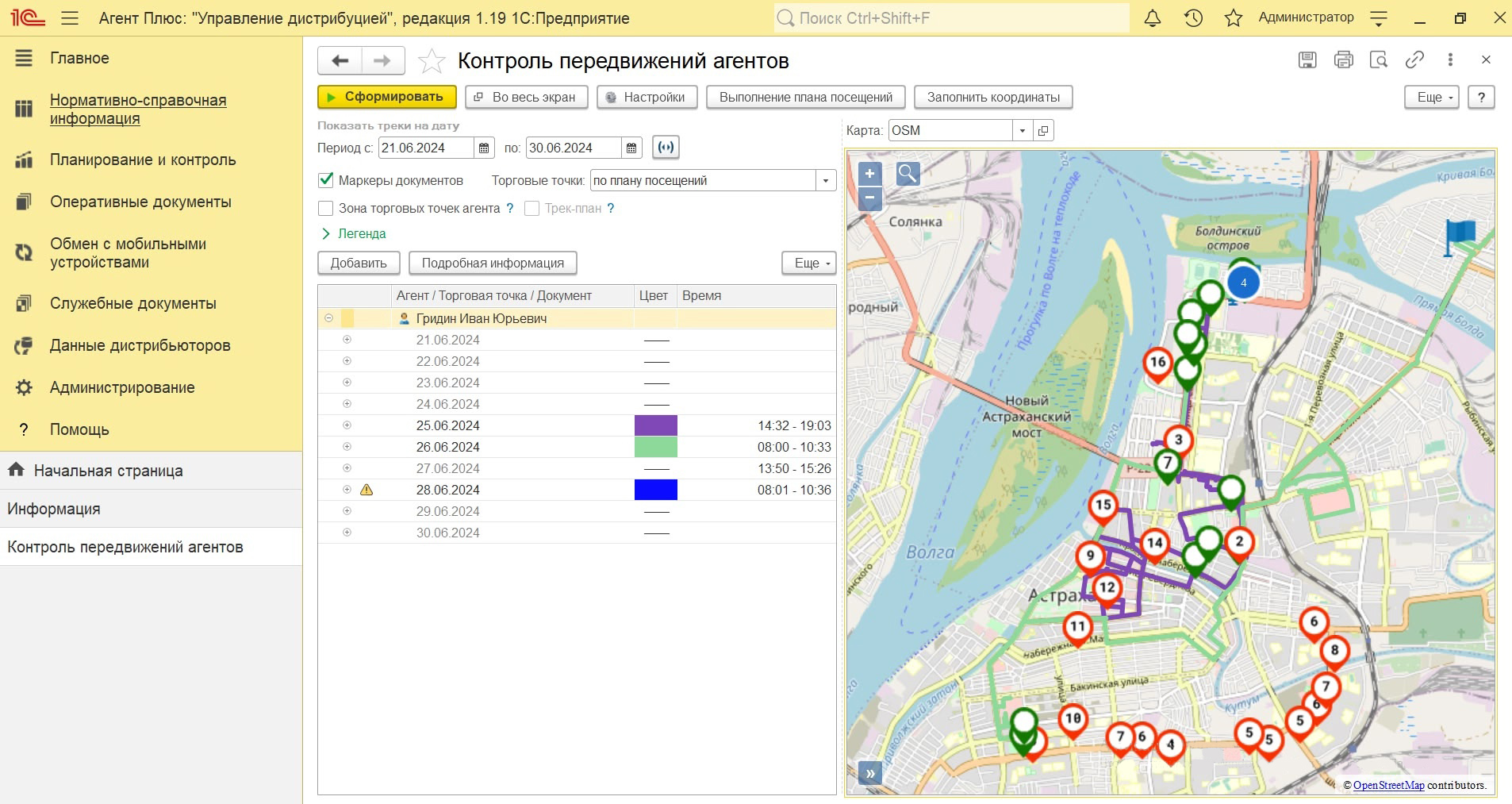Open calendar picker for period start date
This screenshot has width=1512, height=804.
484,148
